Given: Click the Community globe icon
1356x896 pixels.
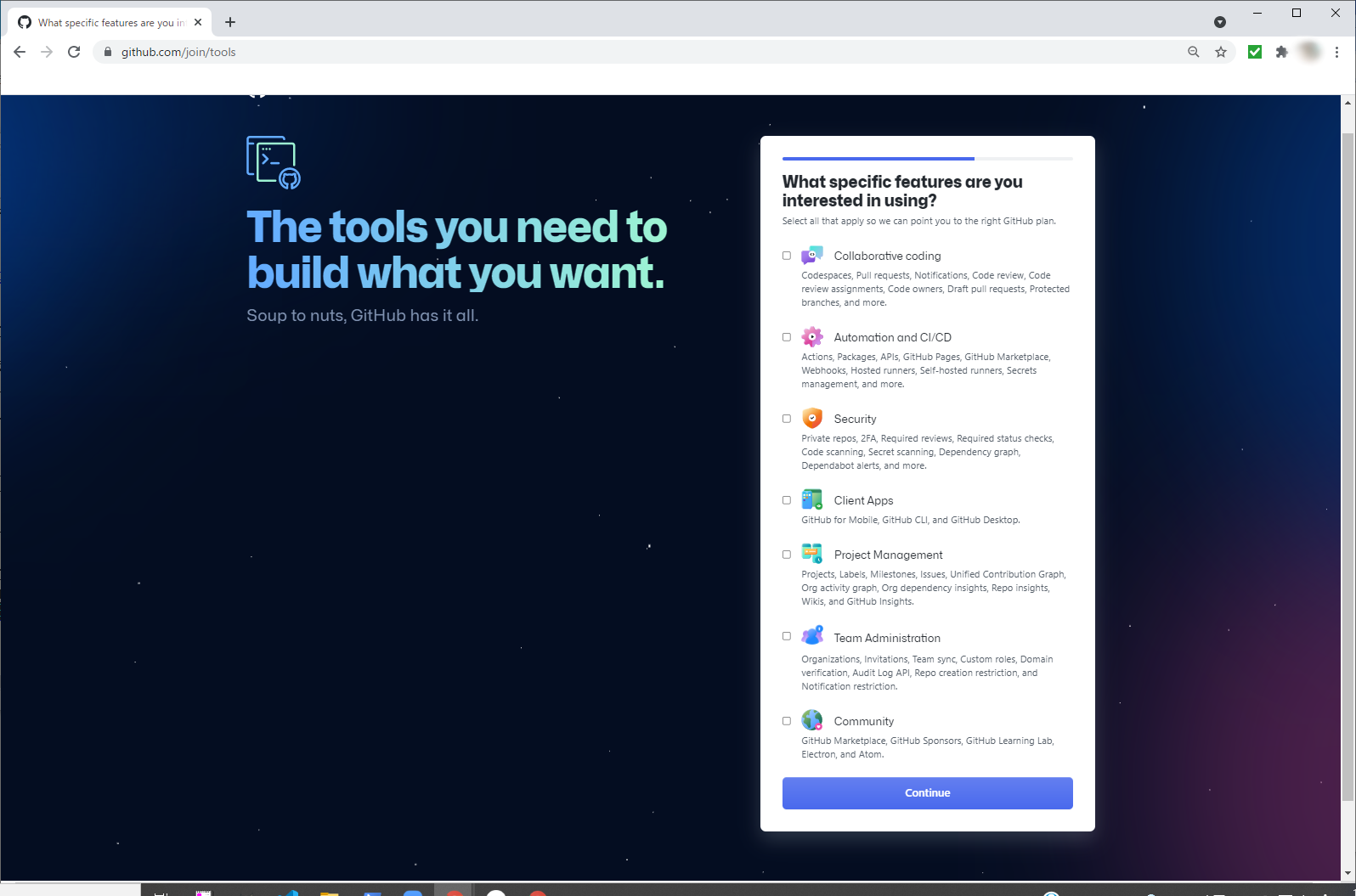Looking at the screenshot, I should 811,721.
